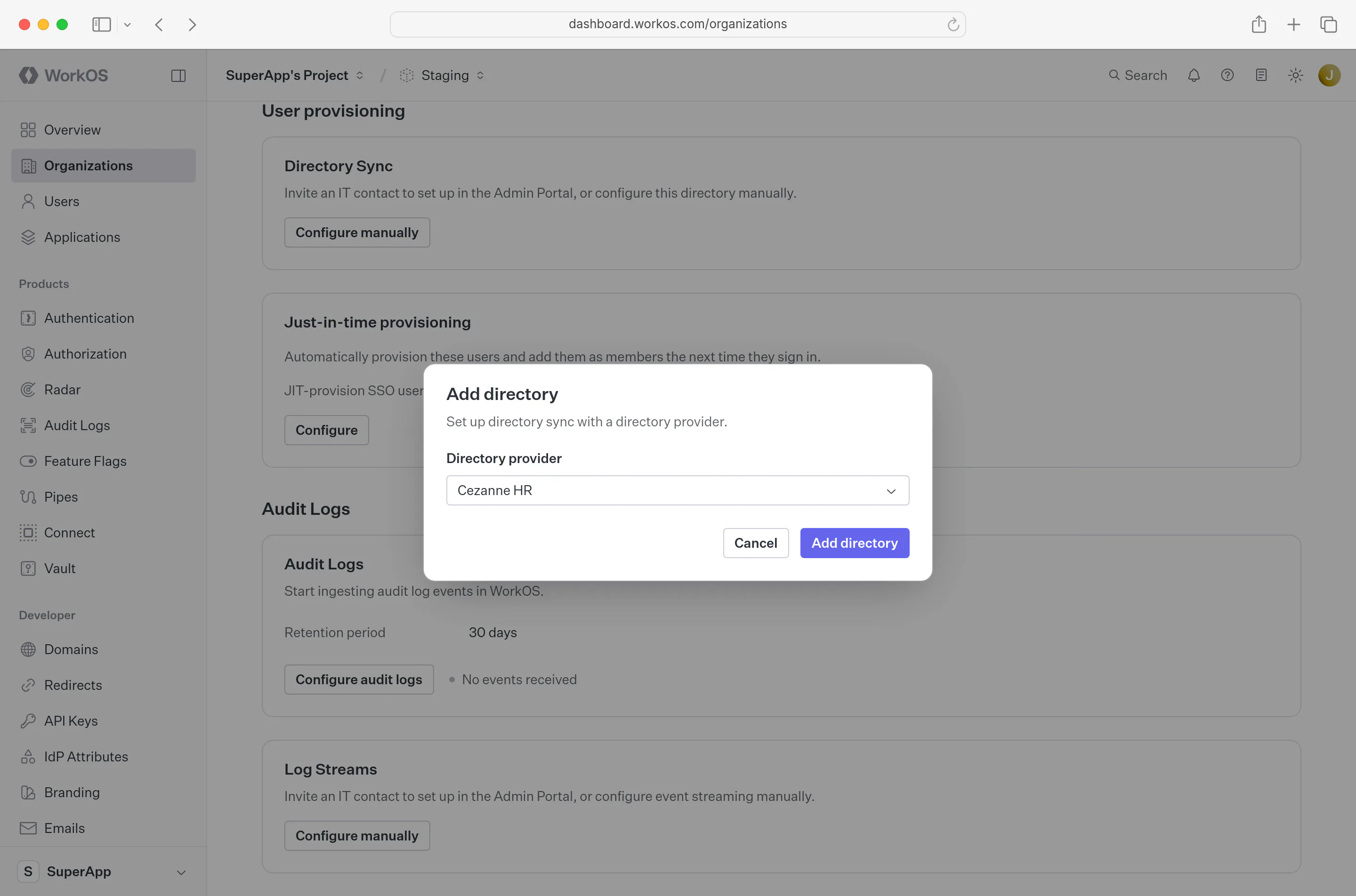Open Audit Logs sidebar item

pyautogui.click(x=103, y=425)
